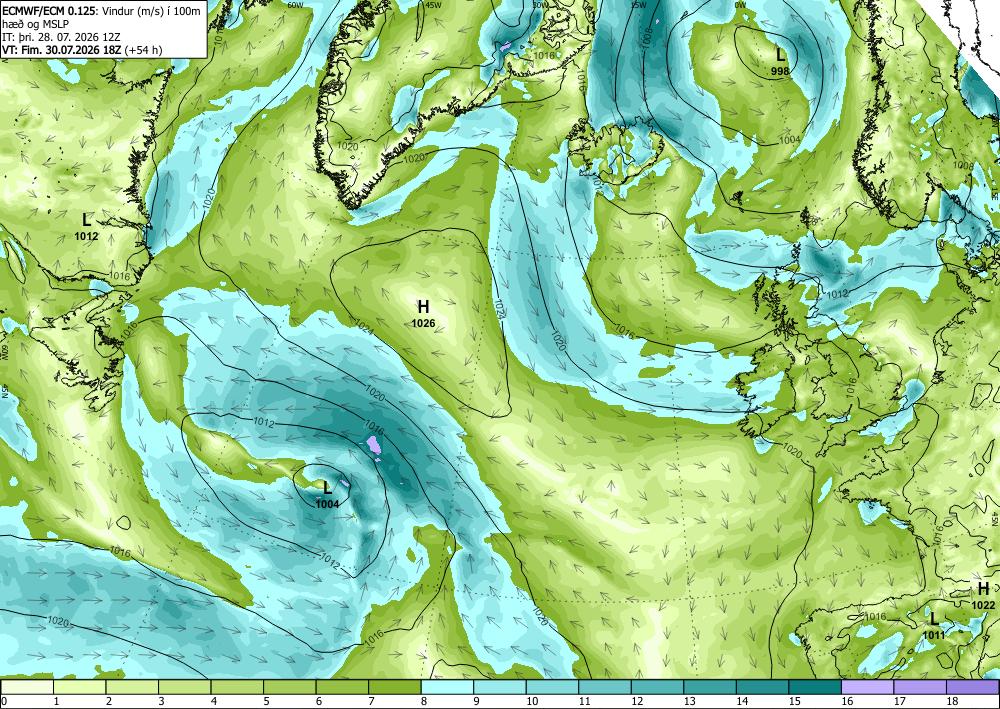The width and height of the screenshot is (1000, 709).
Task: Select the legend swatch between 7 and 8
Action: [395, 687]
